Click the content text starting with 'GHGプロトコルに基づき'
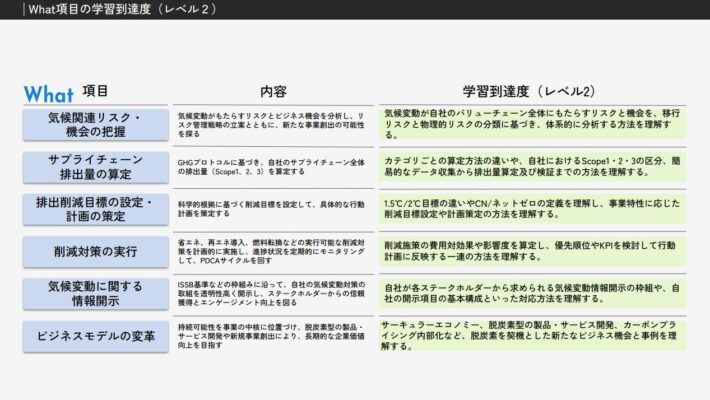 [x=272, y=166]
